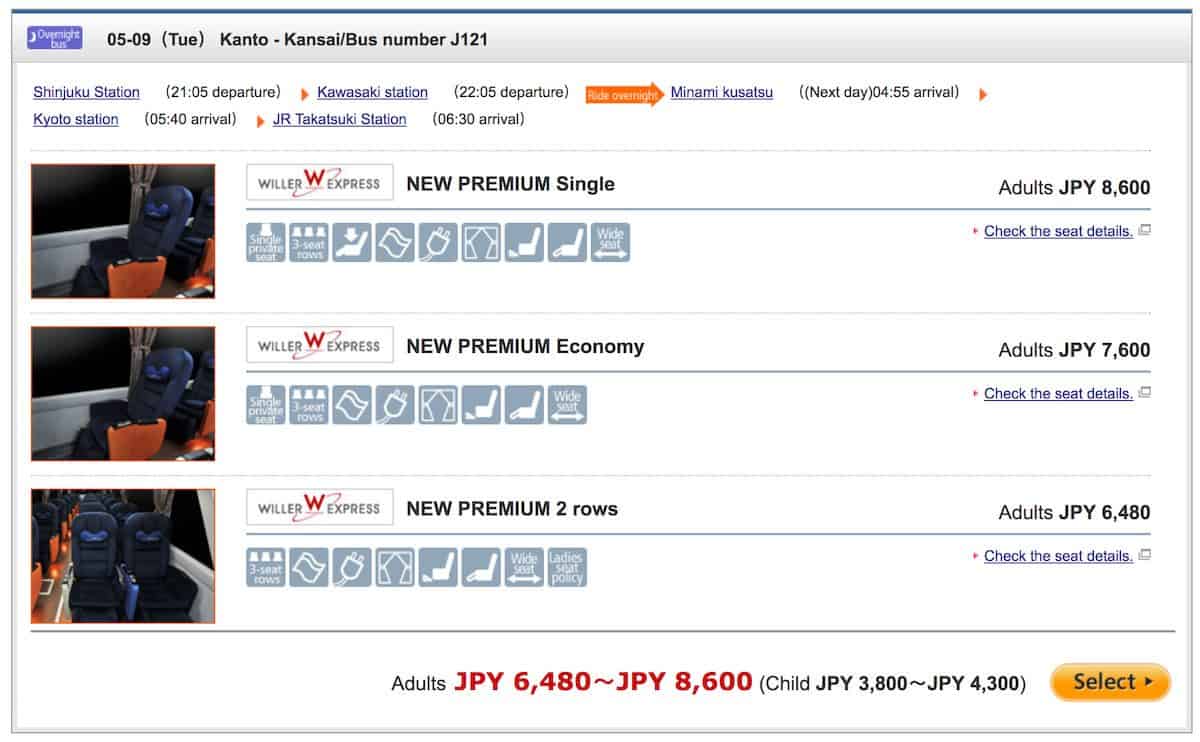Viewport: 1200px width, 742px height.
Task: Open the Shinjuku Station link
Action: [x=86, y=92]
